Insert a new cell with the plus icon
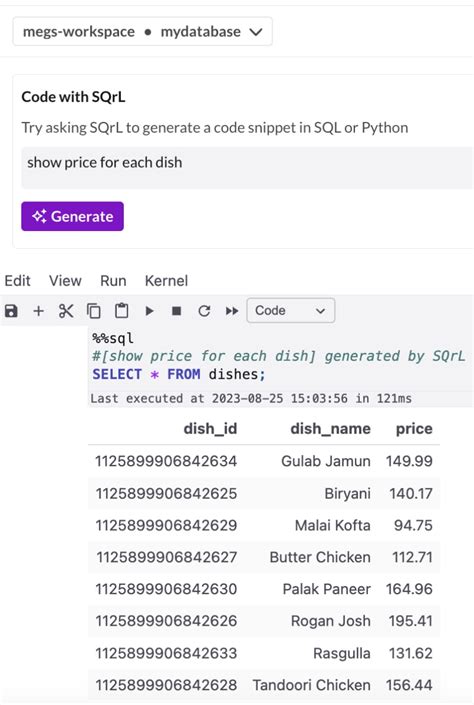Viewport: 474px width, 705px height. [x=39, y=311]
